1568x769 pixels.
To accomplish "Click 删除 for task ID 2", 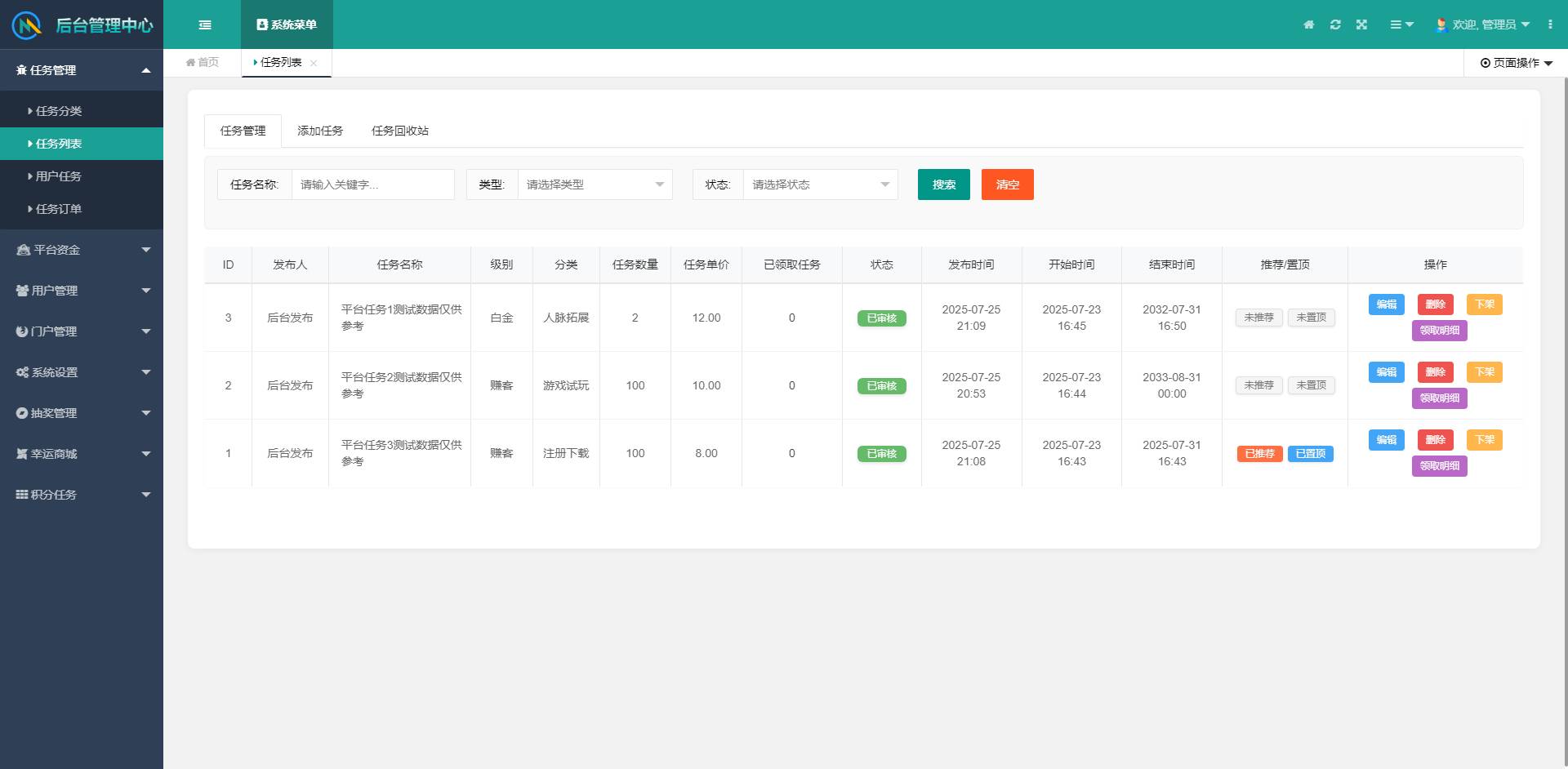I will point(1436,372).
